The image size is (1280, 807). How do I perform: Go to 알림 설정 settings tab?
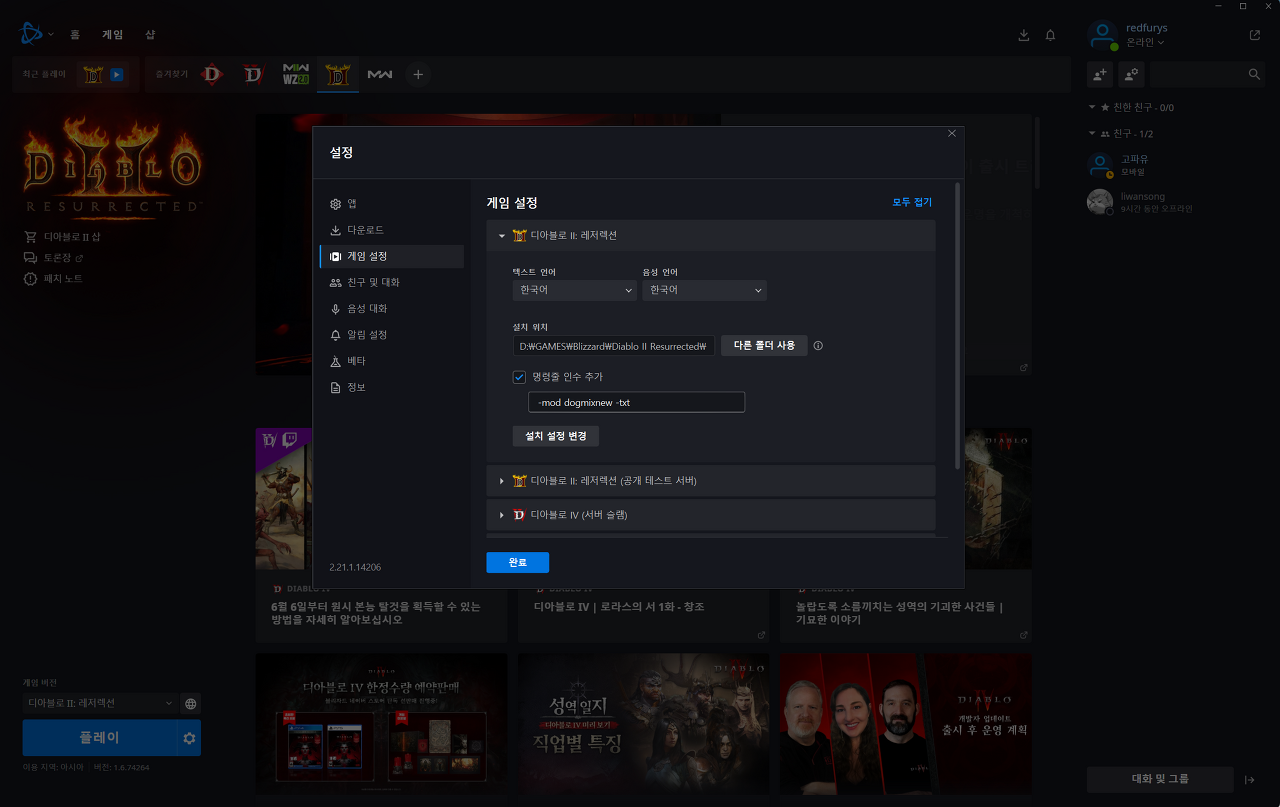391,335
